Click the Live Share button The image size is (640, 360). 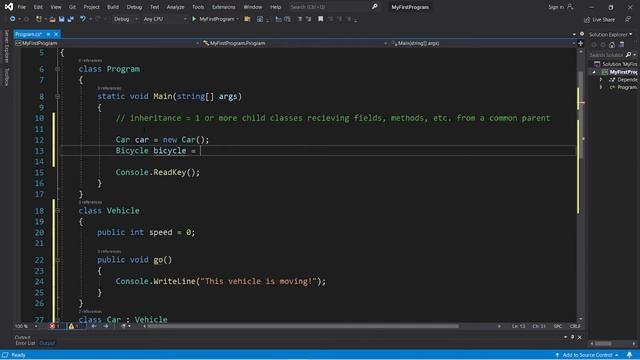[599, 20]
